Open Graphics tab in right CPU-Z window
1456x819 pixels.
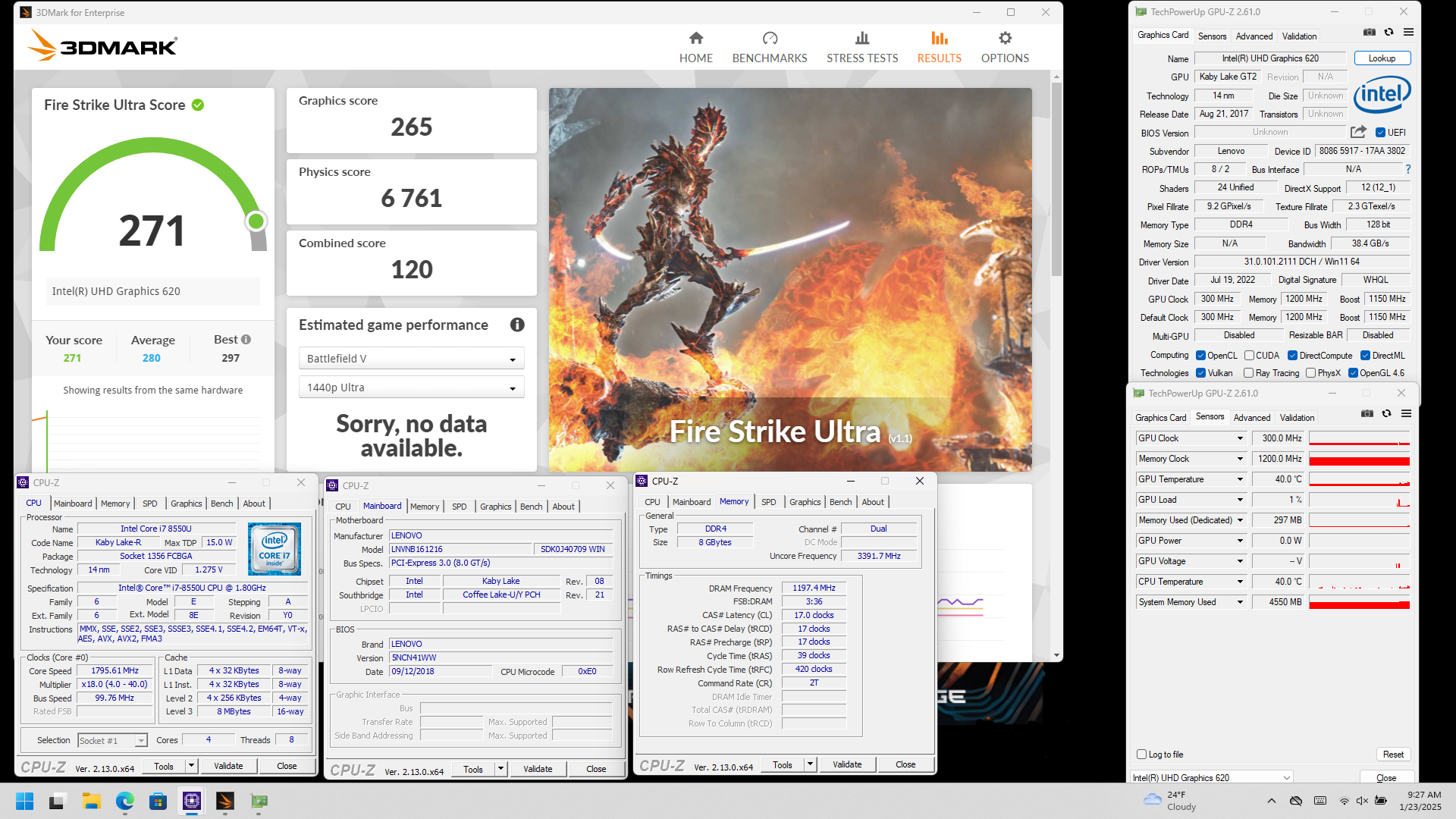[x=805, y=501]
